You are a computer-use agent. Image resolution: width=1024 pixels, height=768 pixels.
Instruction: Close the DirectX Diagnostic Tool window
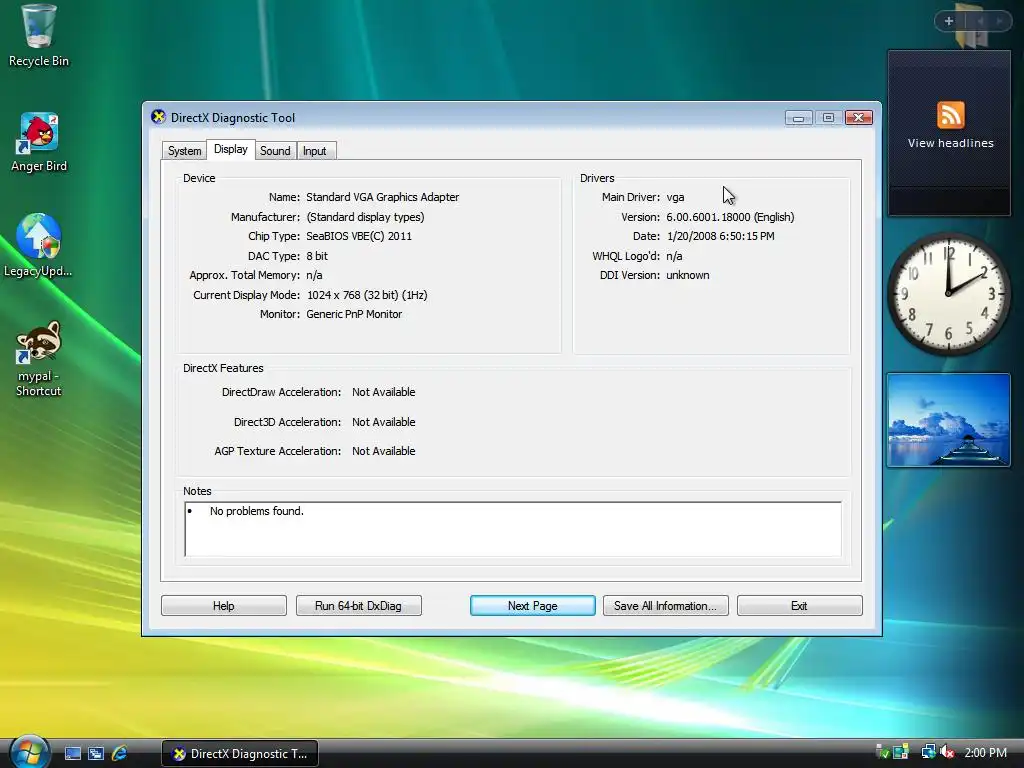[859, 118]
